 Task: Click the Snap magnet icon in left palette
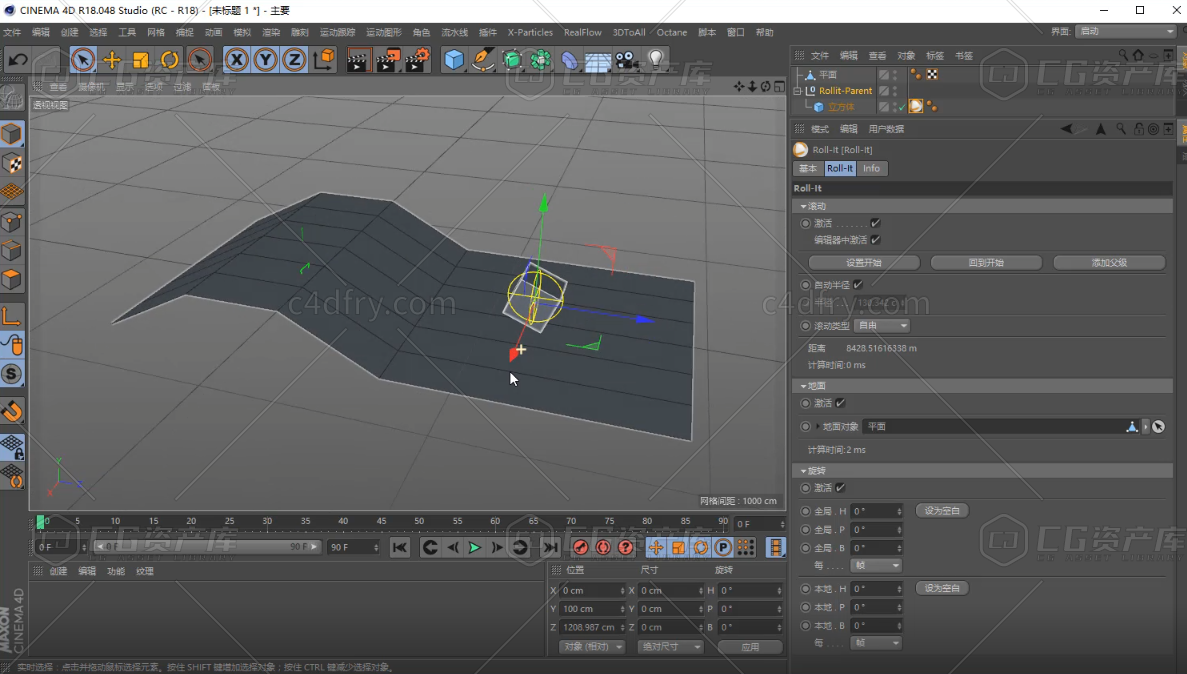(x=11, y=411)
